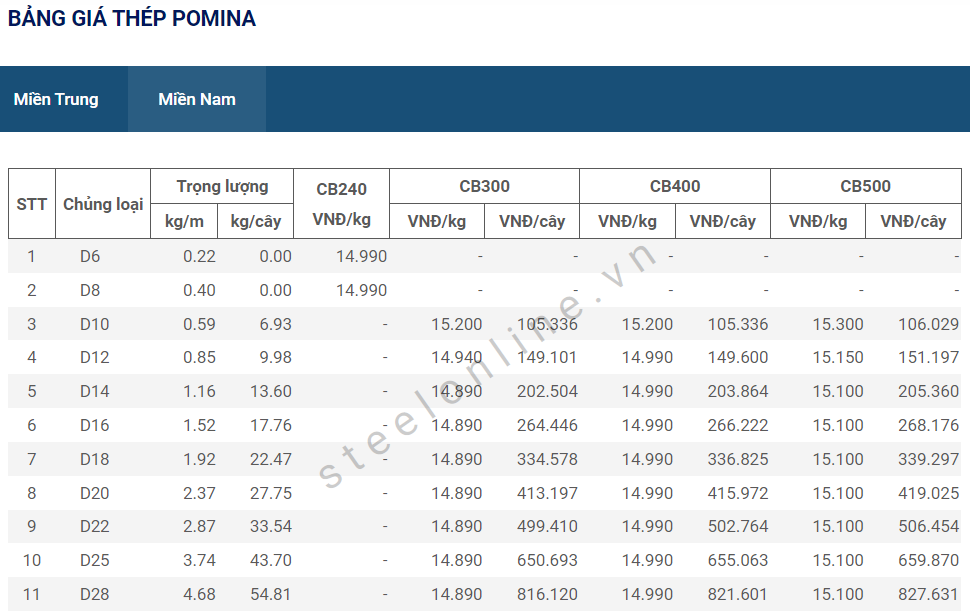Select the D22 product cell

94,526
